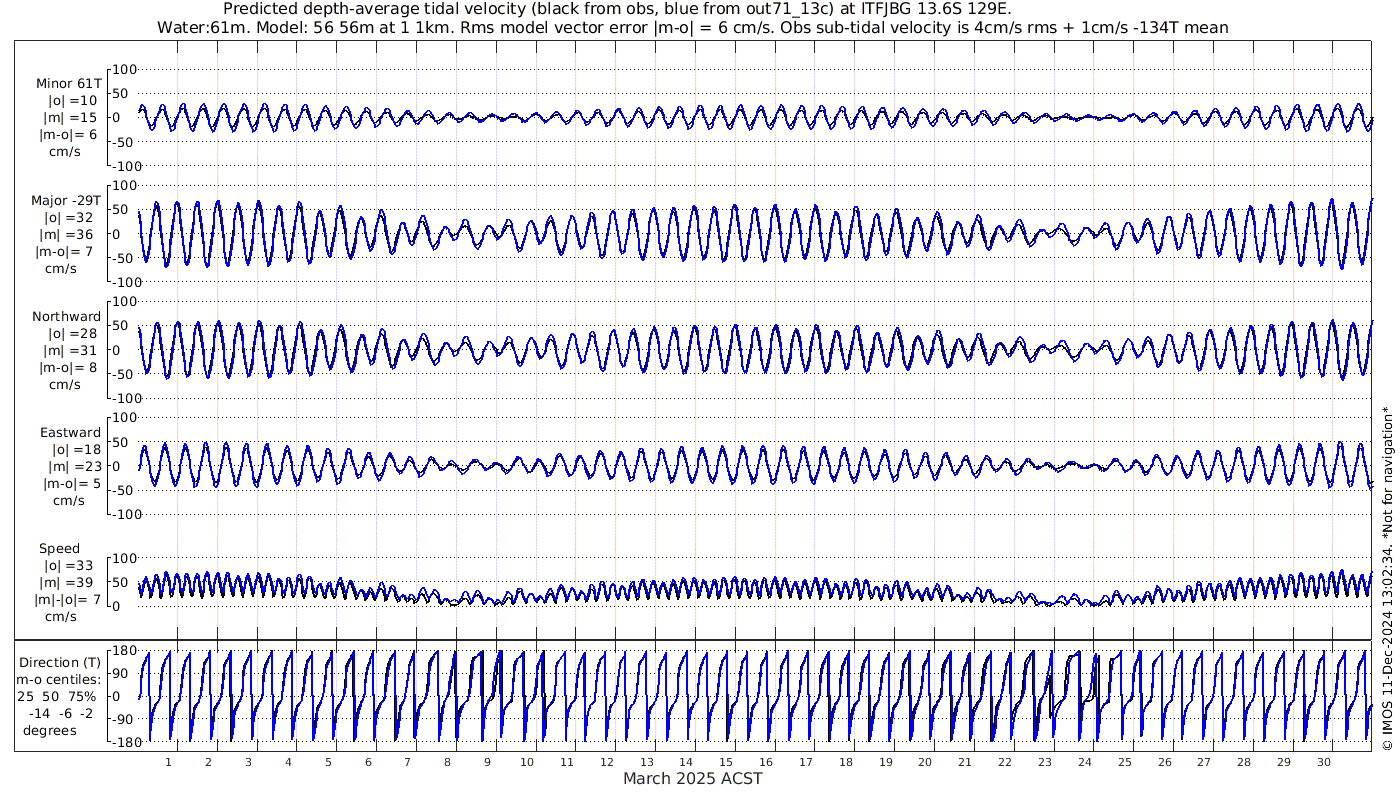1400x800 pixels.
Task: Click the "Eastward" panel label
Action: tap(70, 433)
